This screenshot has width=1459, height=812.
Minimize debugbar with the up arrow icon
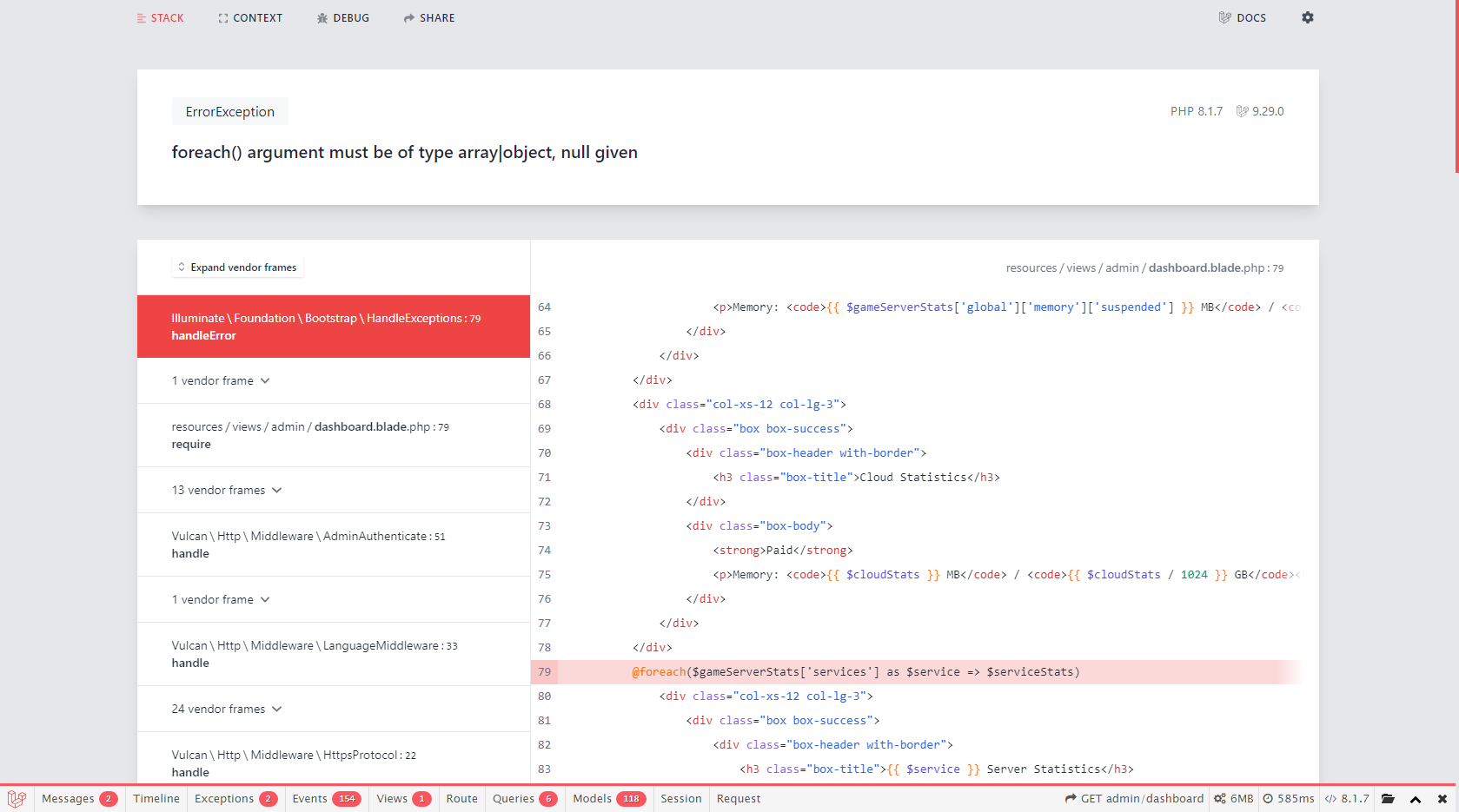[1416, 799]
